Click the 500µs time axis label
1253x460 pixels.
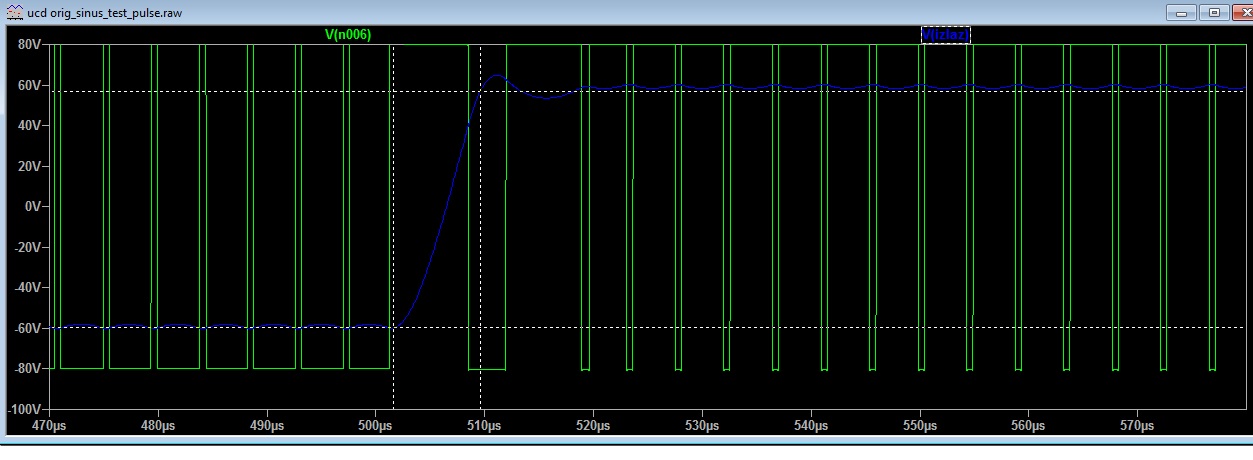coord(375,426)
